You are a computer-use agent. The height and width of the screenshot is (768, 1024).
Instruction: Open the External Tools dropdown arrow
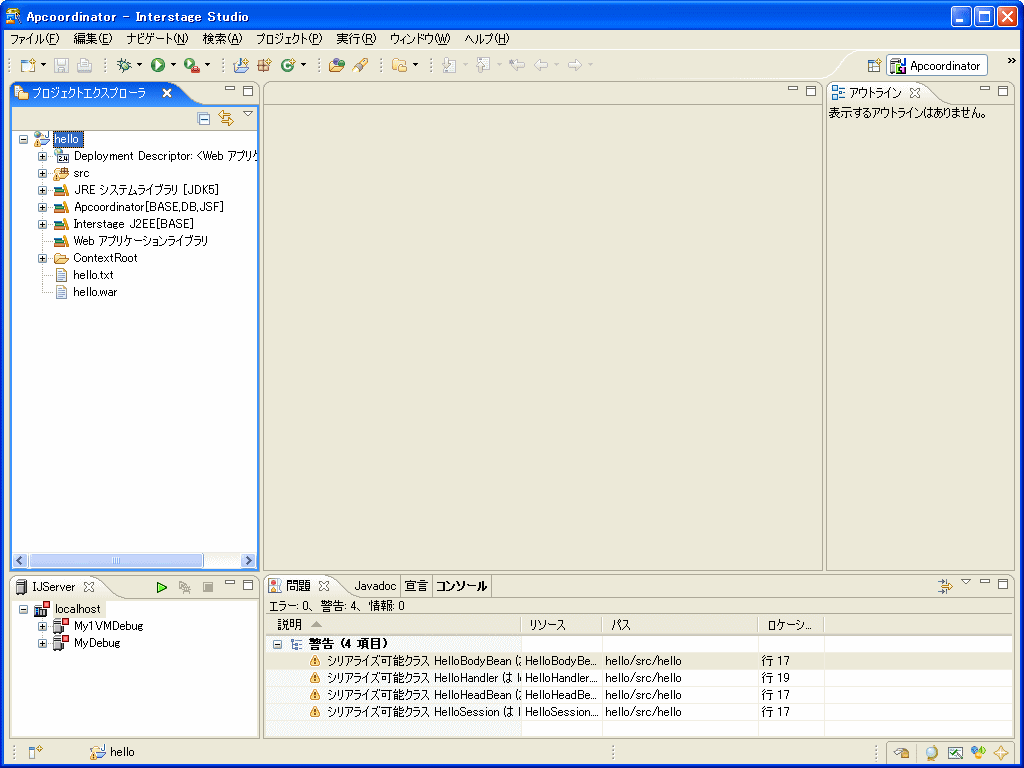(207, 65)
